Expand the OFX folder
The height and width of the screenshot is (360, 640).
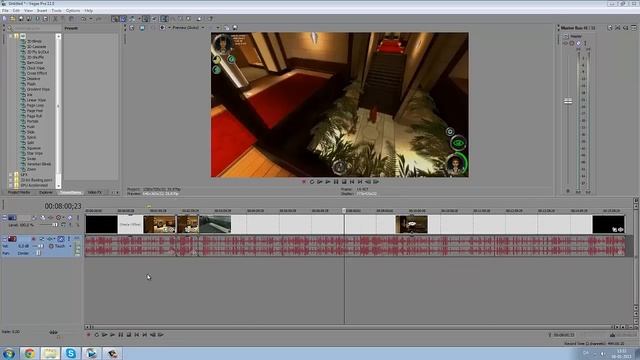pyautogui.click(x=11, y=175)
